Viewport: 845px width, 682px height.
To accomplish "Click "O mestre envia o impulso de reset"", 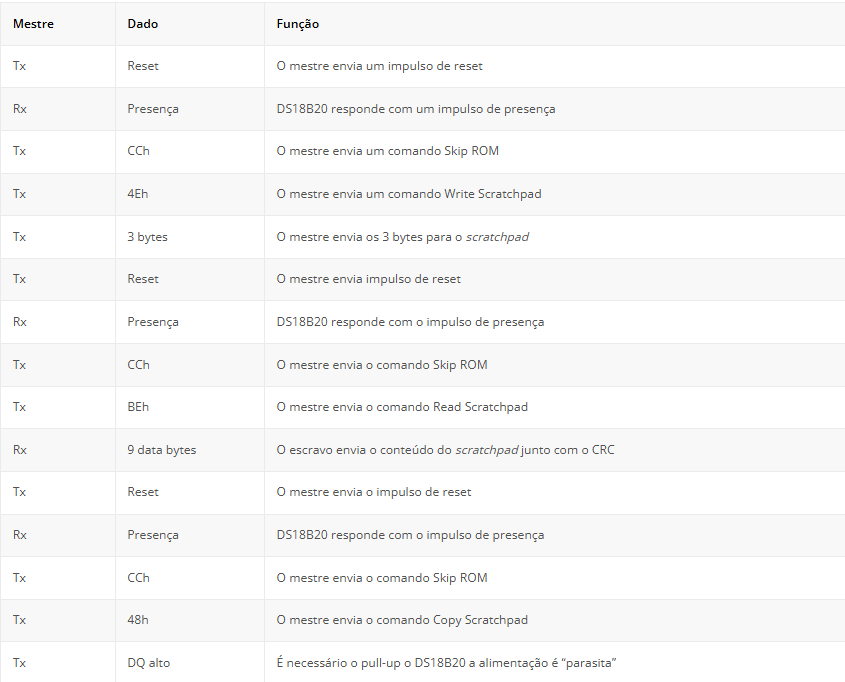I will pos(374,492).
